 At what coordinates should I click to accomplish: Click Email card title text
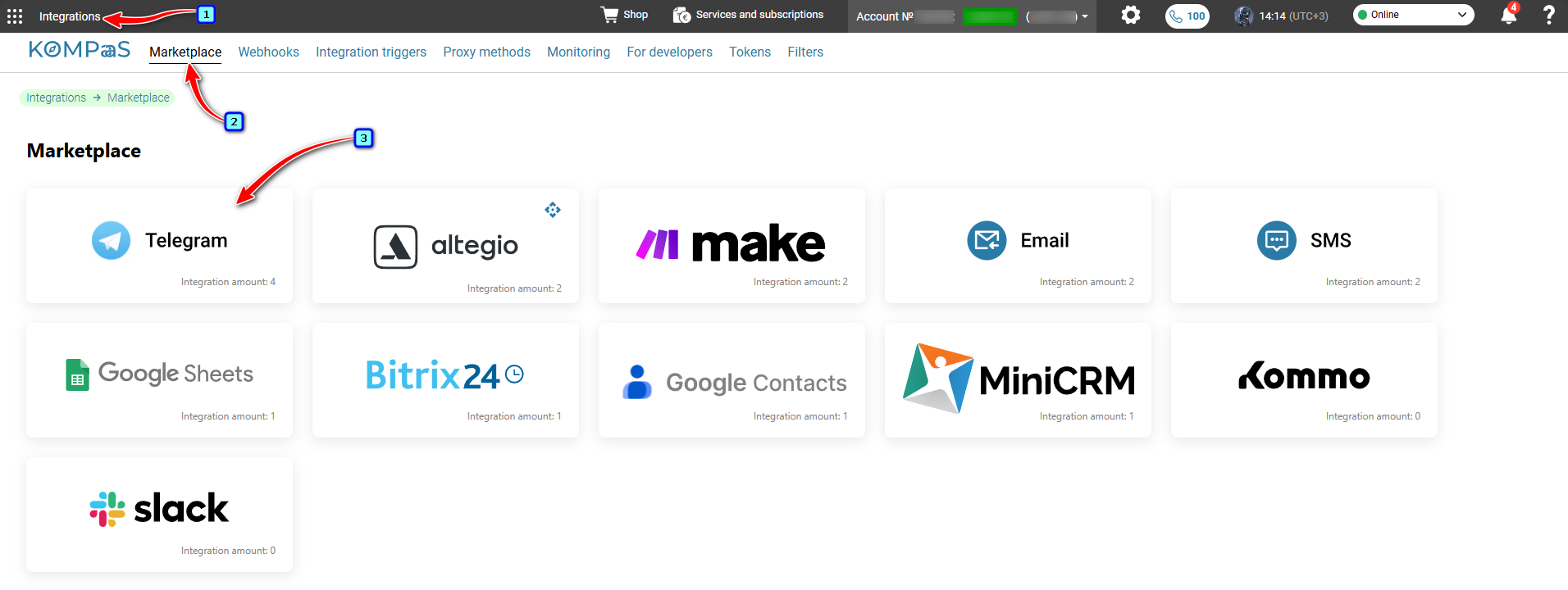(1045, 240)
